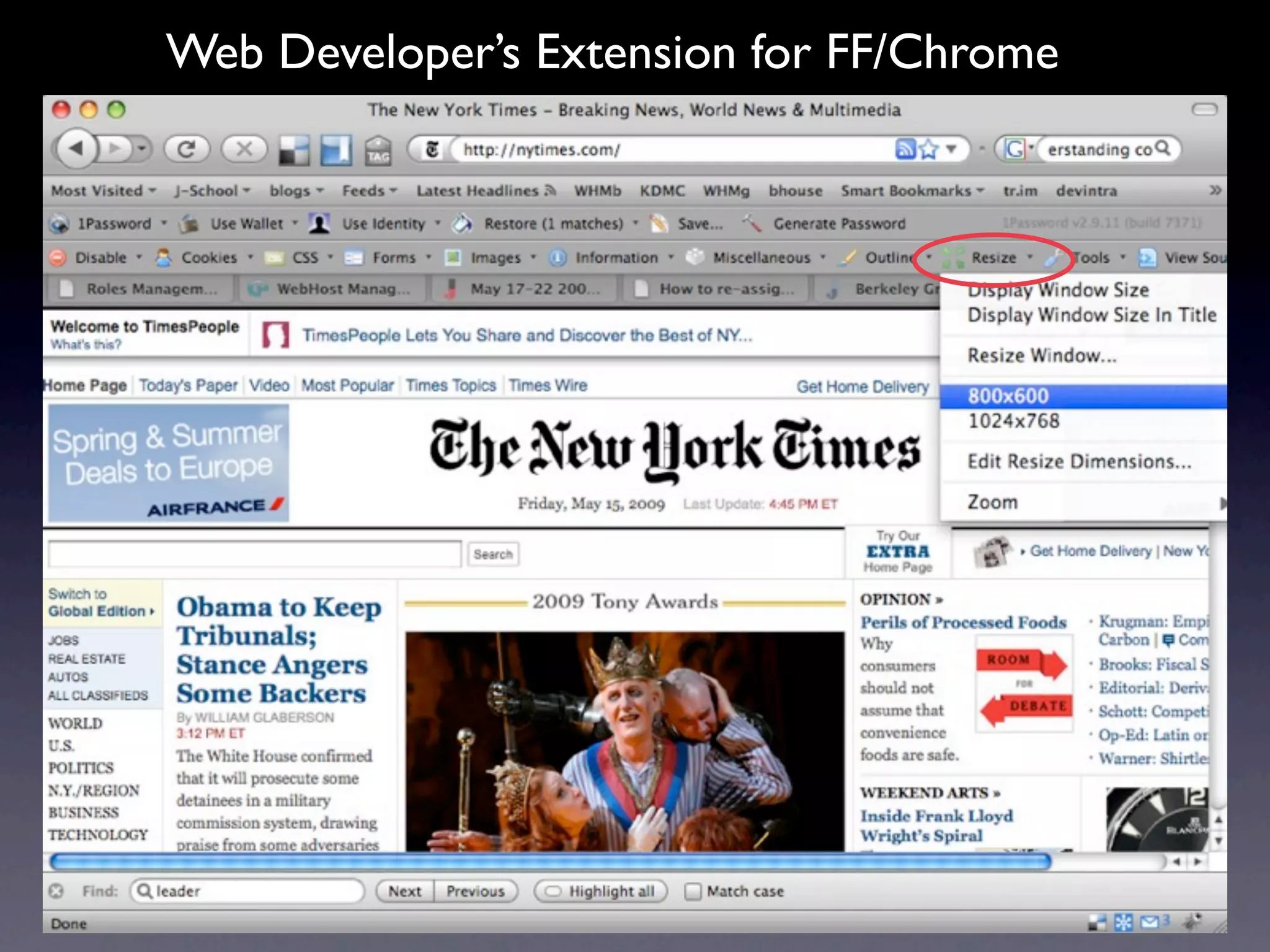
Task: Click the horizontal scrollbar right arrow
Action: coord(1197,862)
